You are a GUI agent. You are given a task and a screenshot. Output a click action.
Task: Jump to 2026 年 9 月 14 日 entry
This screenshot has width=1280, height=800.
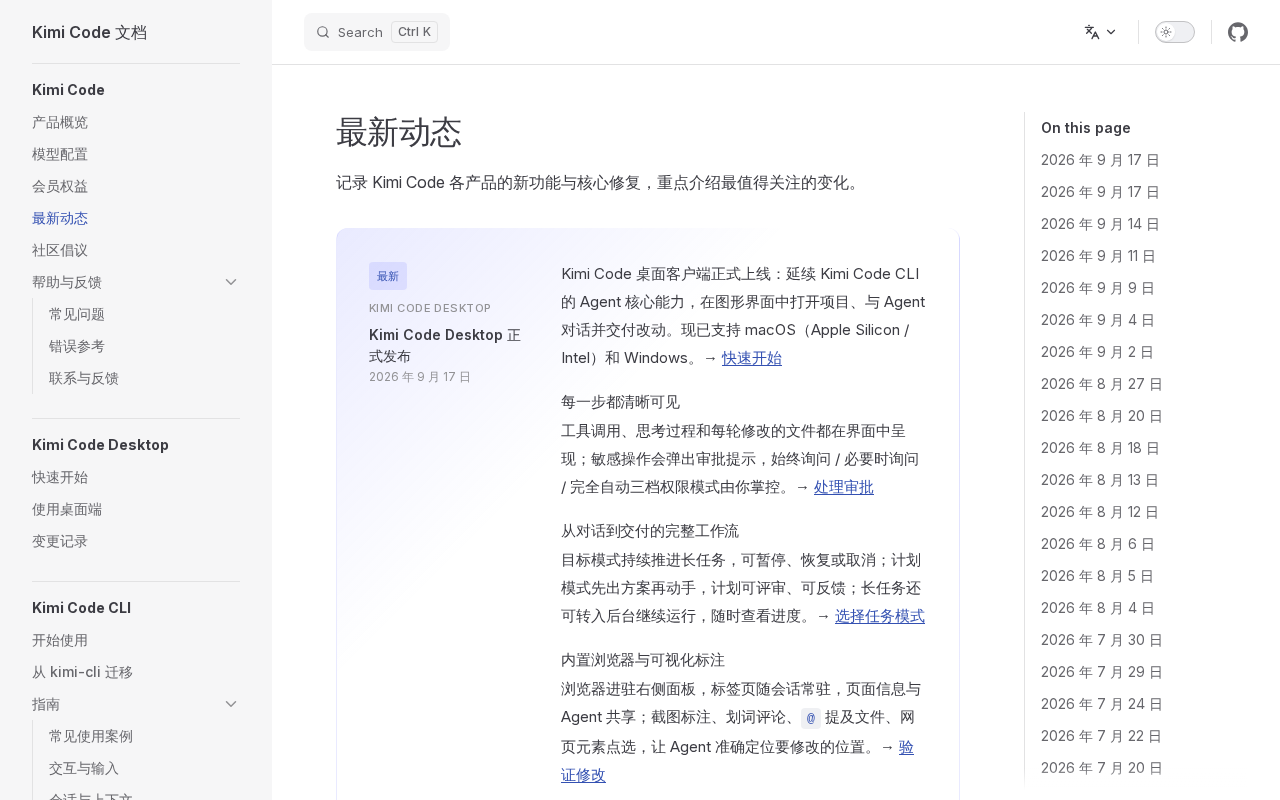[1100, 224]
